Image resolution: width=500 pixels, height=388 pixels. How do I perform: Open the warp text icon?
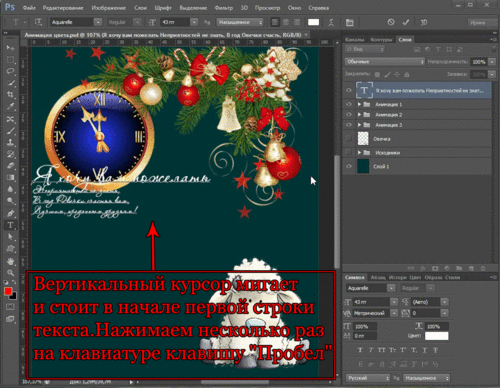click(331, 22)
